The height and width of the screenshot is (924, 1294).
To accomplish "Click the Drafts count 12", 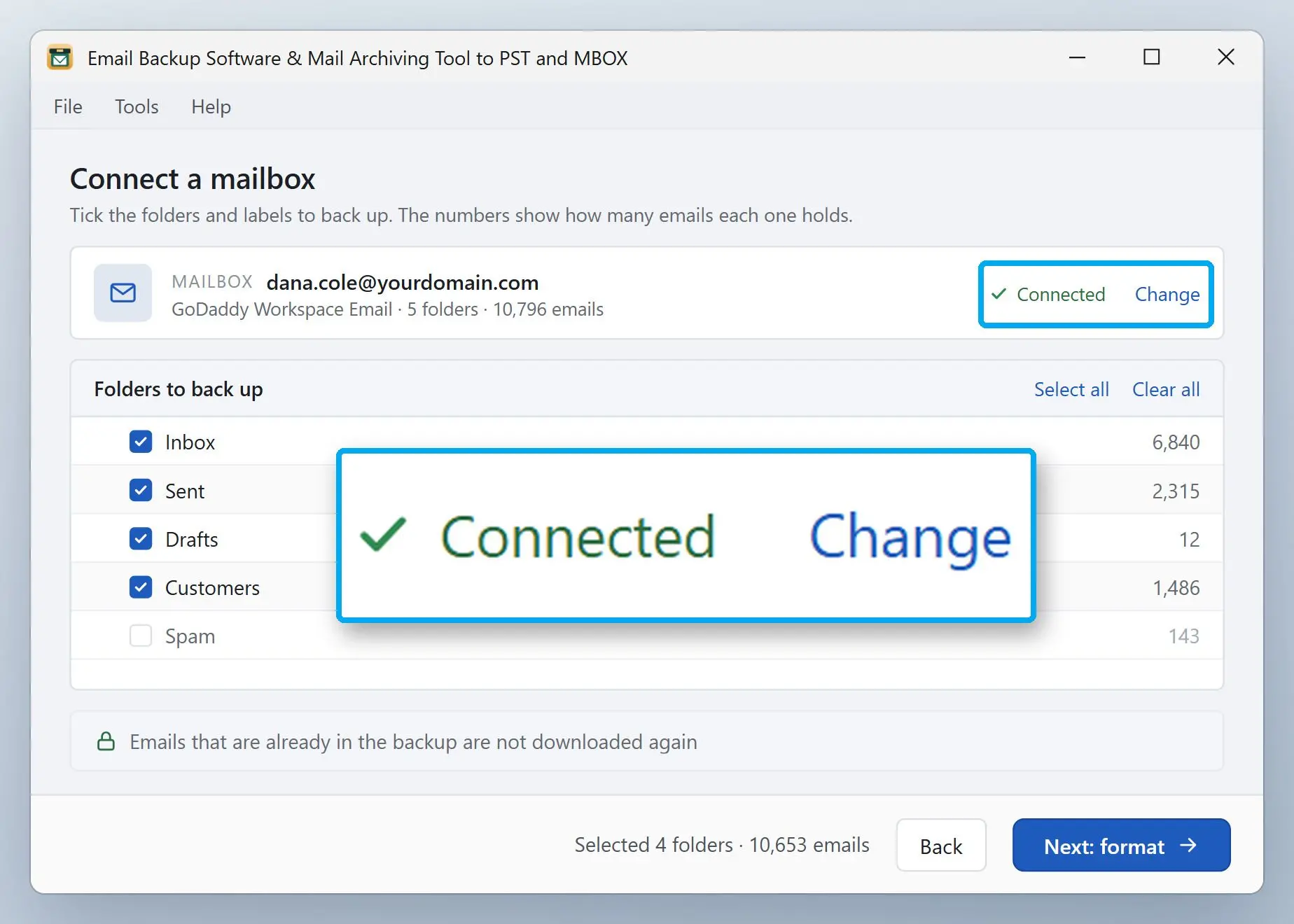I will (x=1189, y=540).
